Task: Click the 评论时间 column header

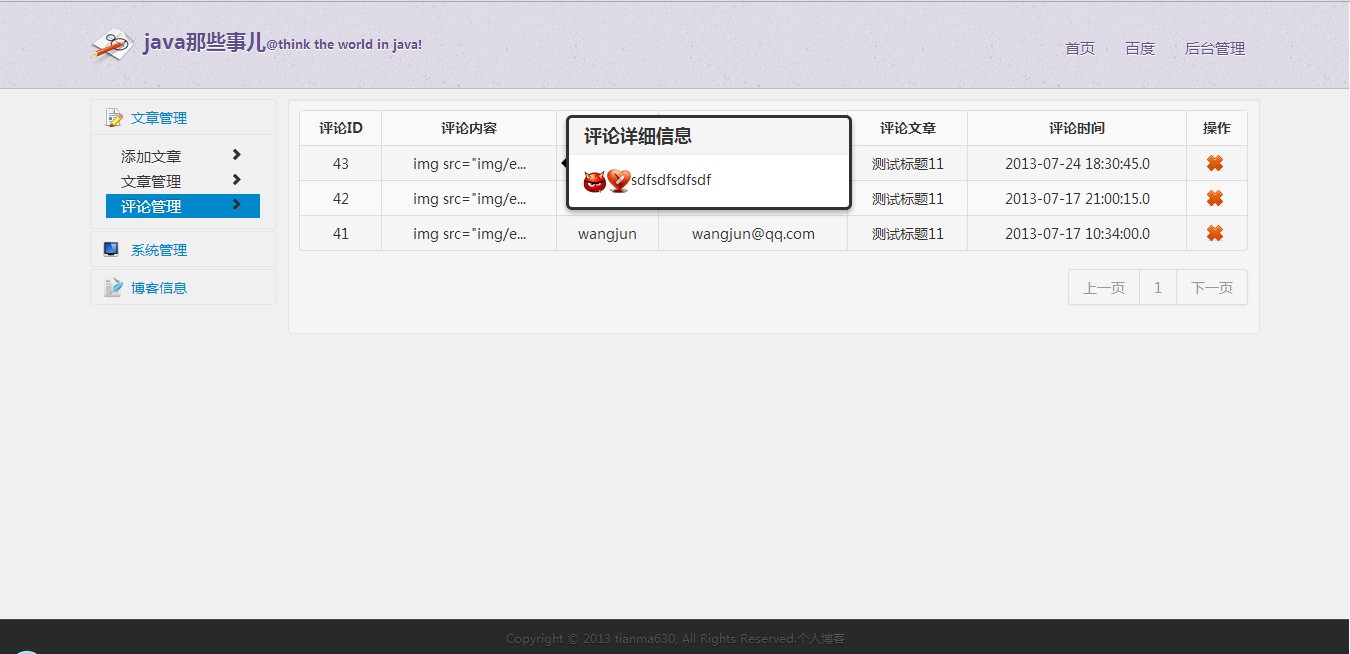Action: 1077,128
